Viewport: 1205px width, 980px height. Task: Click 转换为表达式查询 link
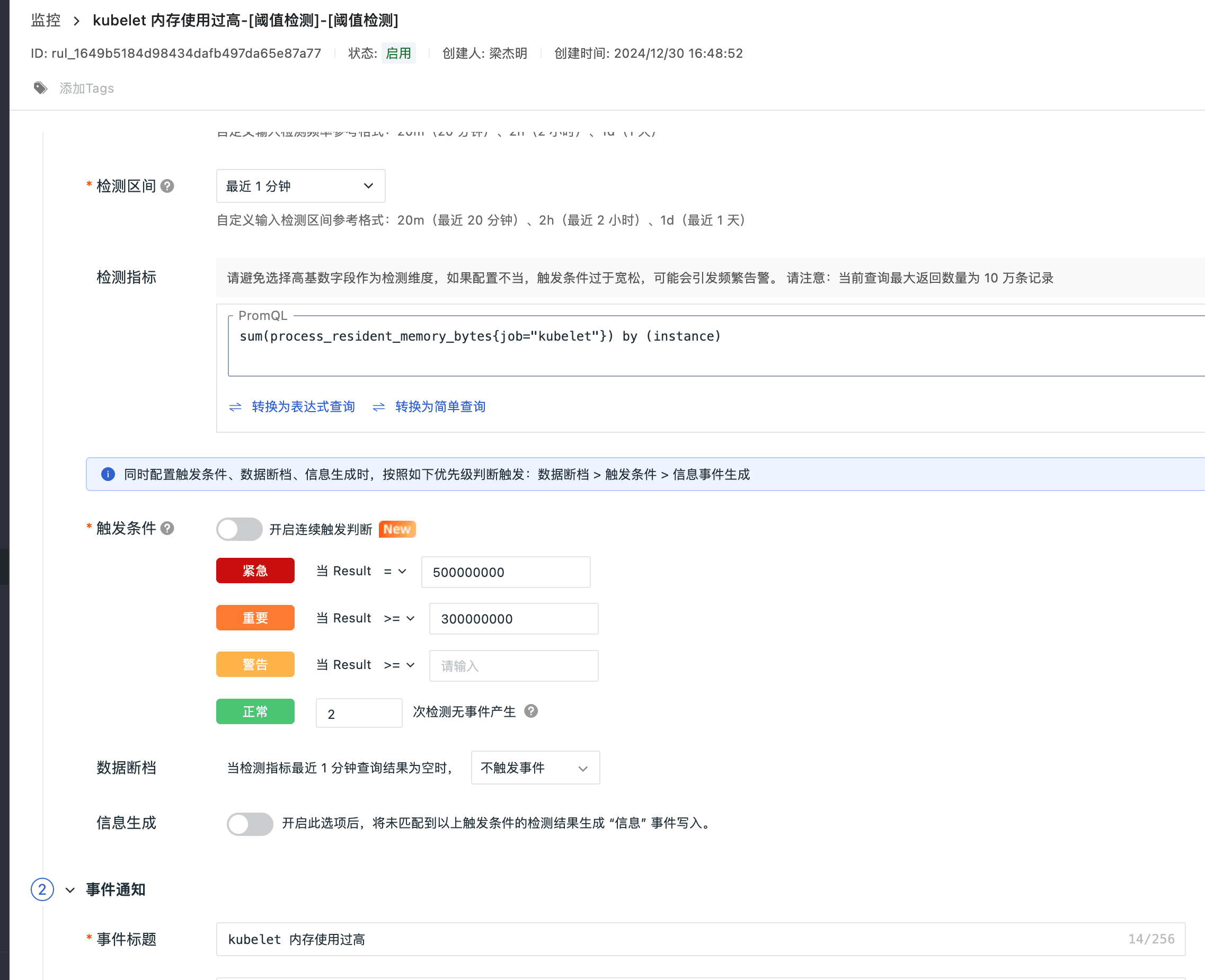tap(303, 406)
